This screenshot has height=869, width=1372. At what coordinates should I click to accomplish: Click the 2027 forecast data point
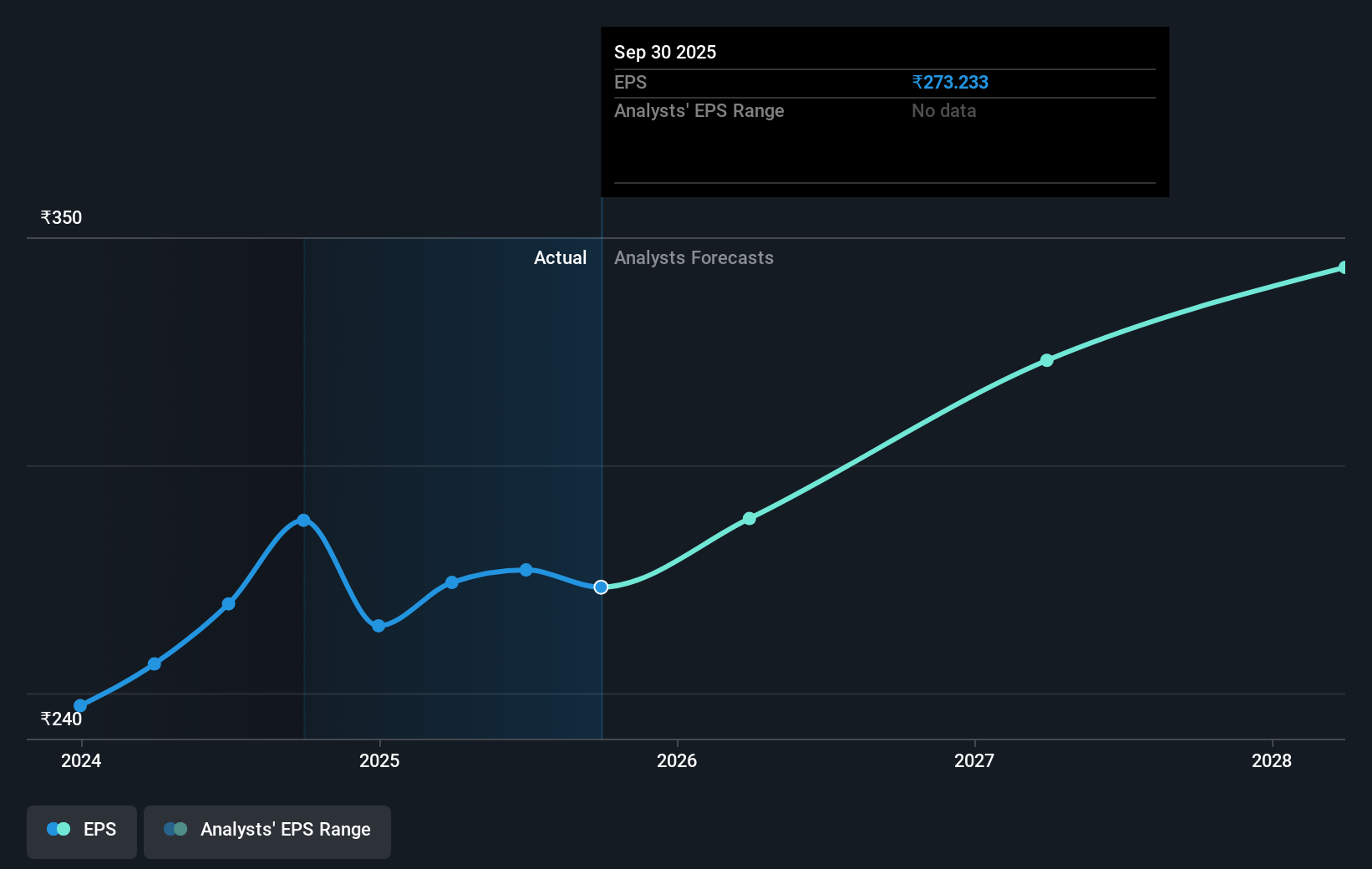(1047, 360)
